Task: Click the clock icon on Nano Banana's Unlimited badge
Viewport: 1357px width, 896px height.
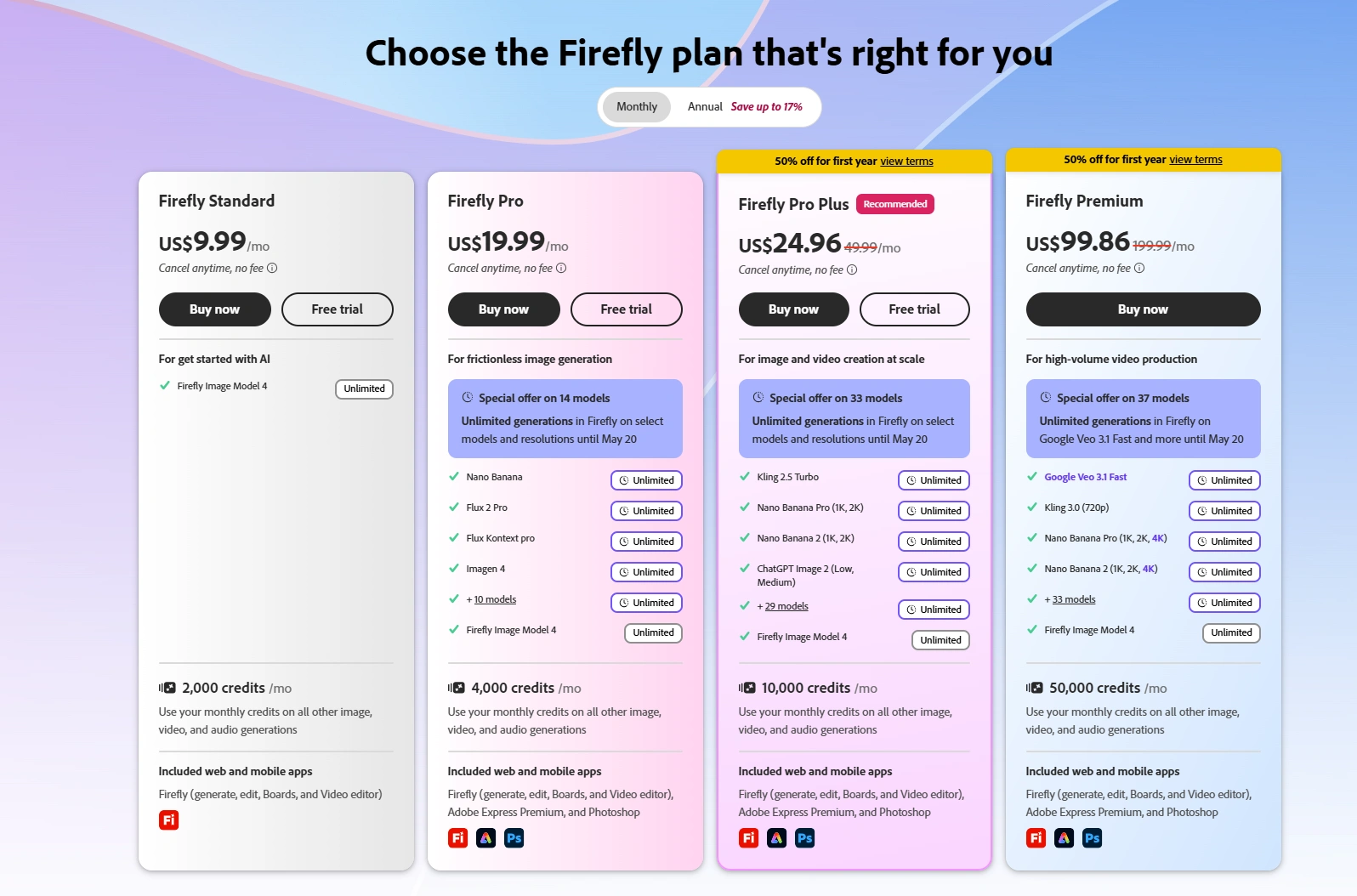Action: tap(624, 479)
